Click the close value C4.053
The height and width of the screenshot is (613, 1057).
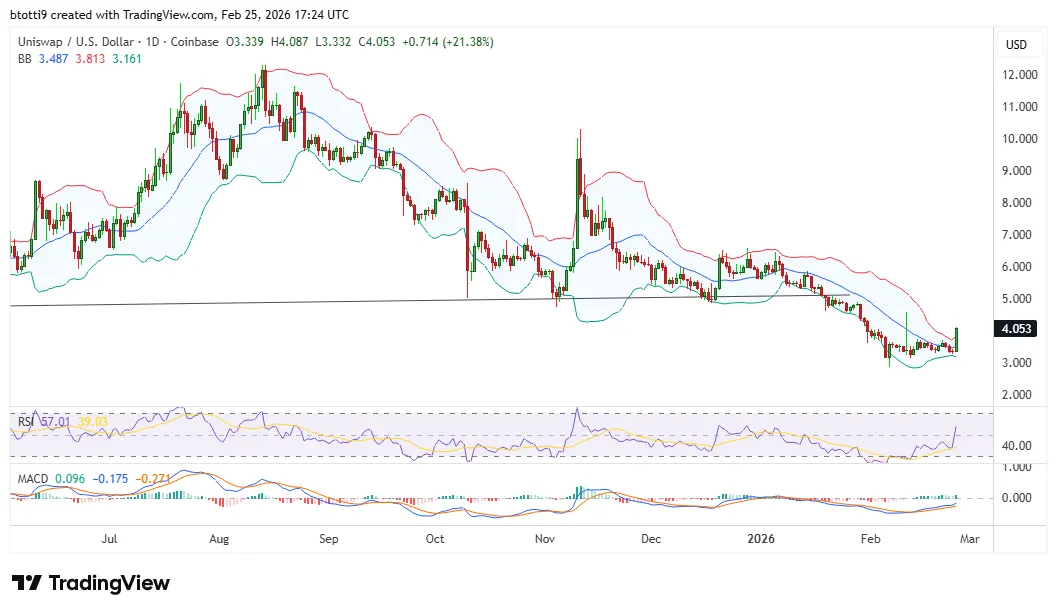(377, 43)
